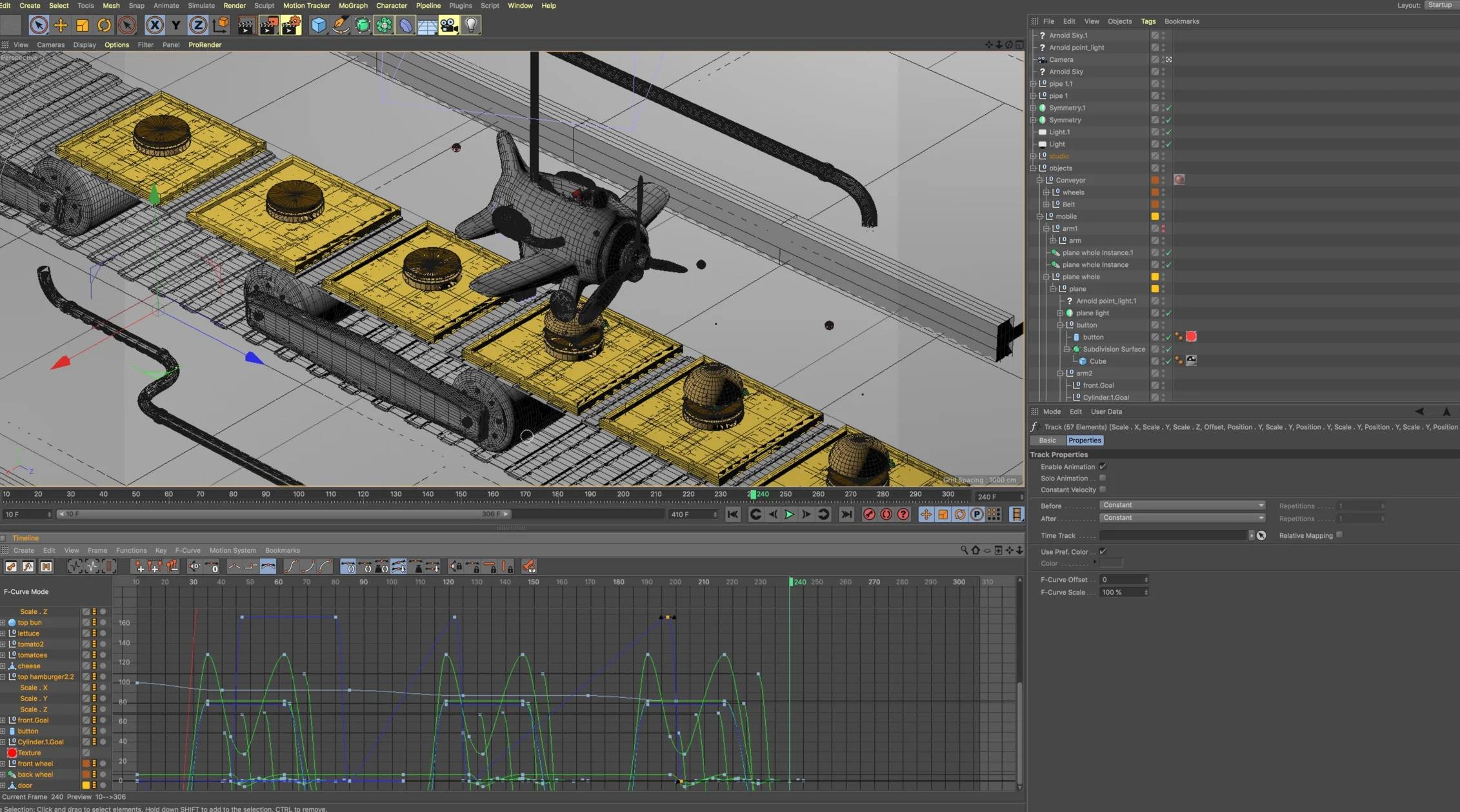1460x812 pixels.
Task: Toggle Light.1 enable checkmark
Action: [x=1168, y=132]
